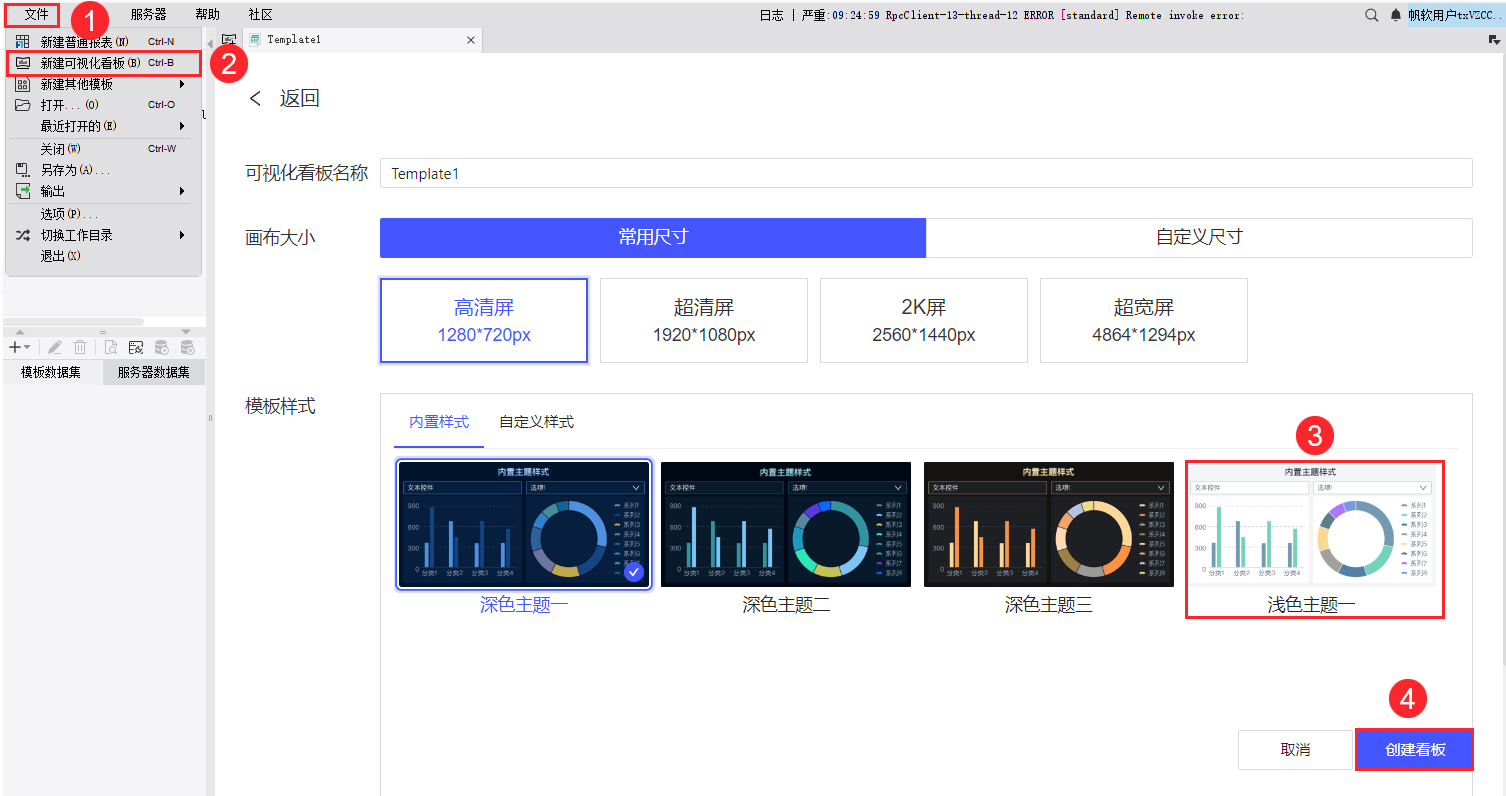
Task: Choose 另存为 menu entry
Action: coord(103,170)
